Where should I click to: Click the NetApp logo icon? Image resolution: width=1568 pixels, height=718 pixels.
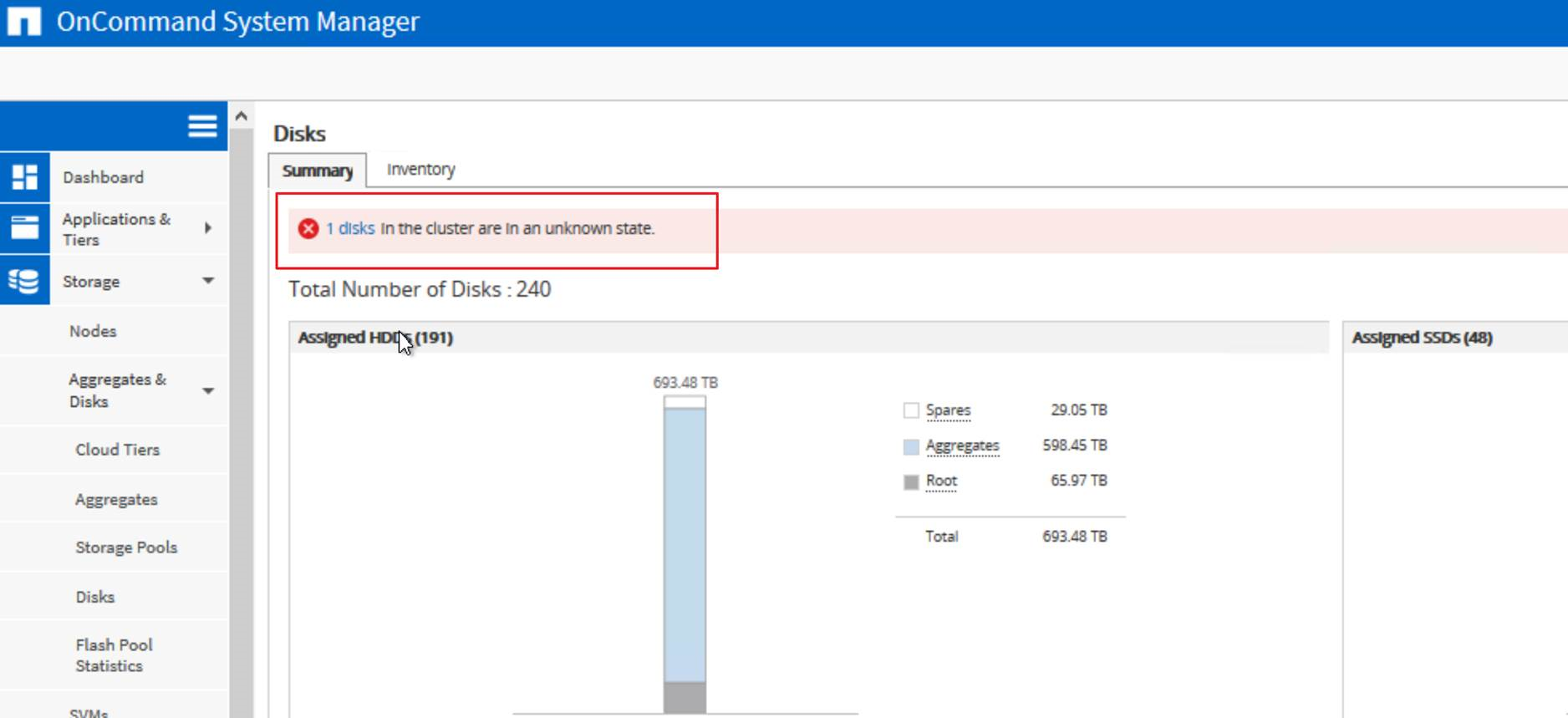tap(23, 22)
